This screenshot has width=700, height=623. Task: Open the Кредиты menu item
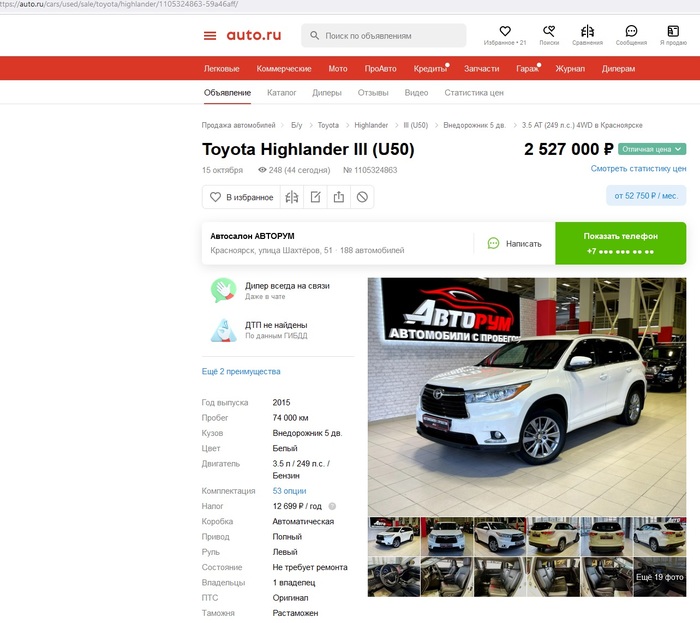(x=430, y=69)
